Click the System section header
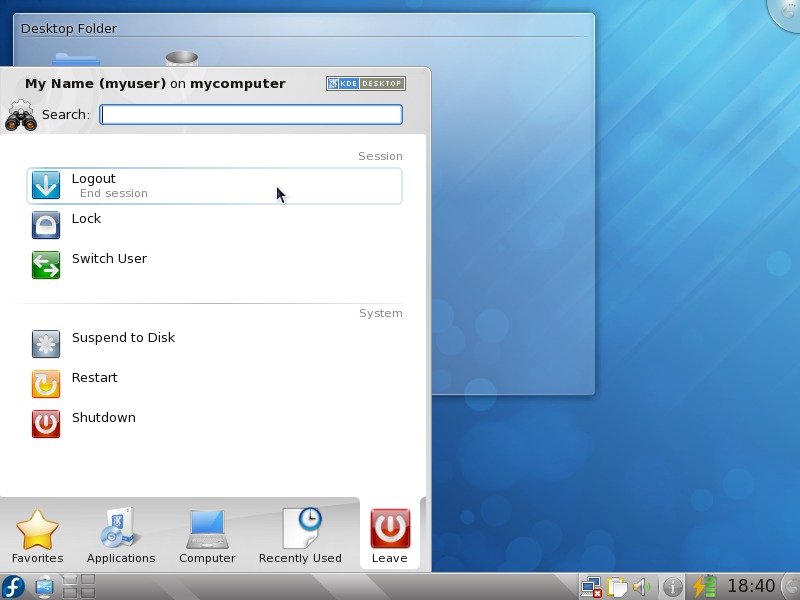Image resolution: width=800 pixels, height=600 pixels. coord(381,313)
